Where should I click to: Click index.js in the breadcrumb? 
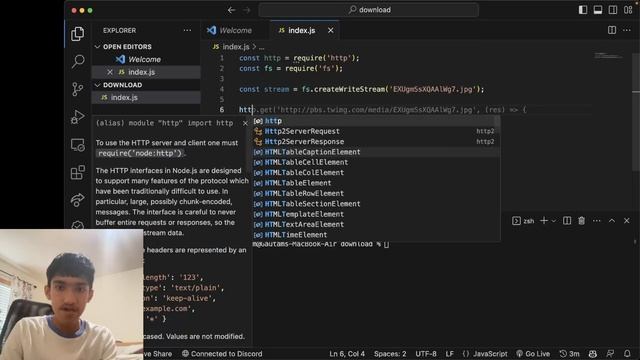(x=236, y=47)
